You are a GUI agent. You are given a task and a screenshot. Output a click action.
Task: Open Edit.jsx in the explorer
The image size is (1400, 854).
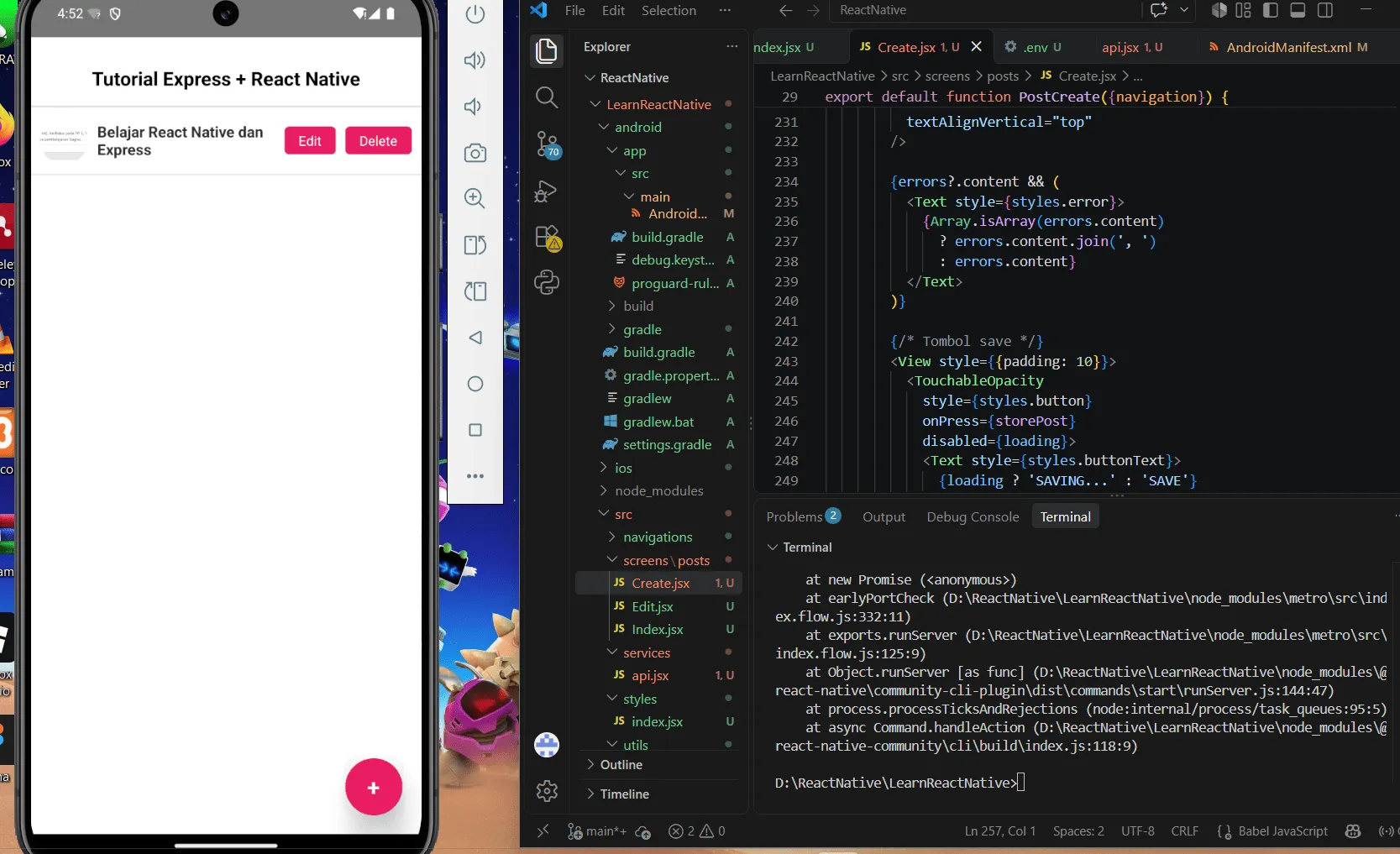coord(659,606)
